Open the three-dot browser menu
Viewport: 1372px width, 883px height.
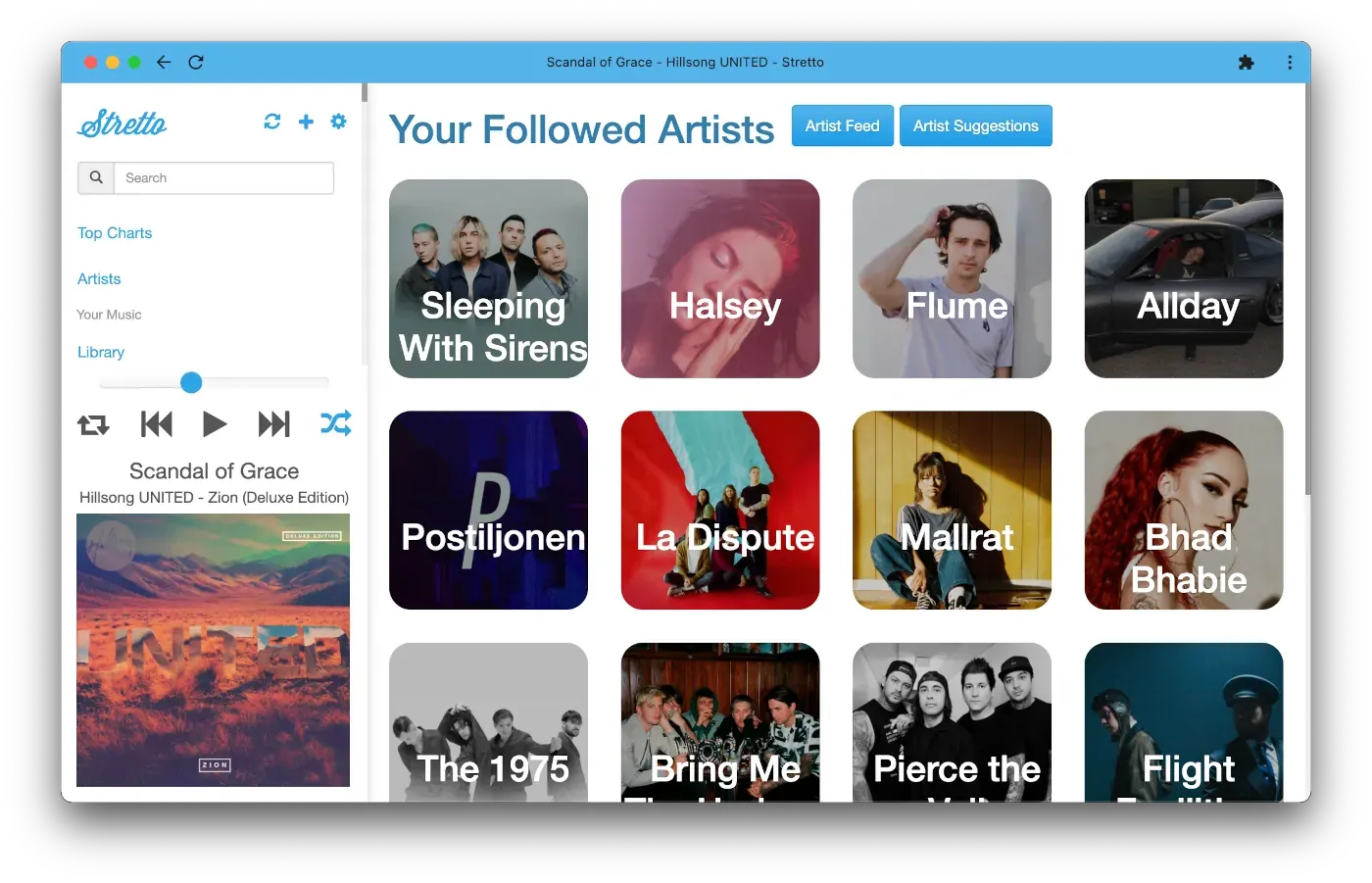[x=1290, y=62]
